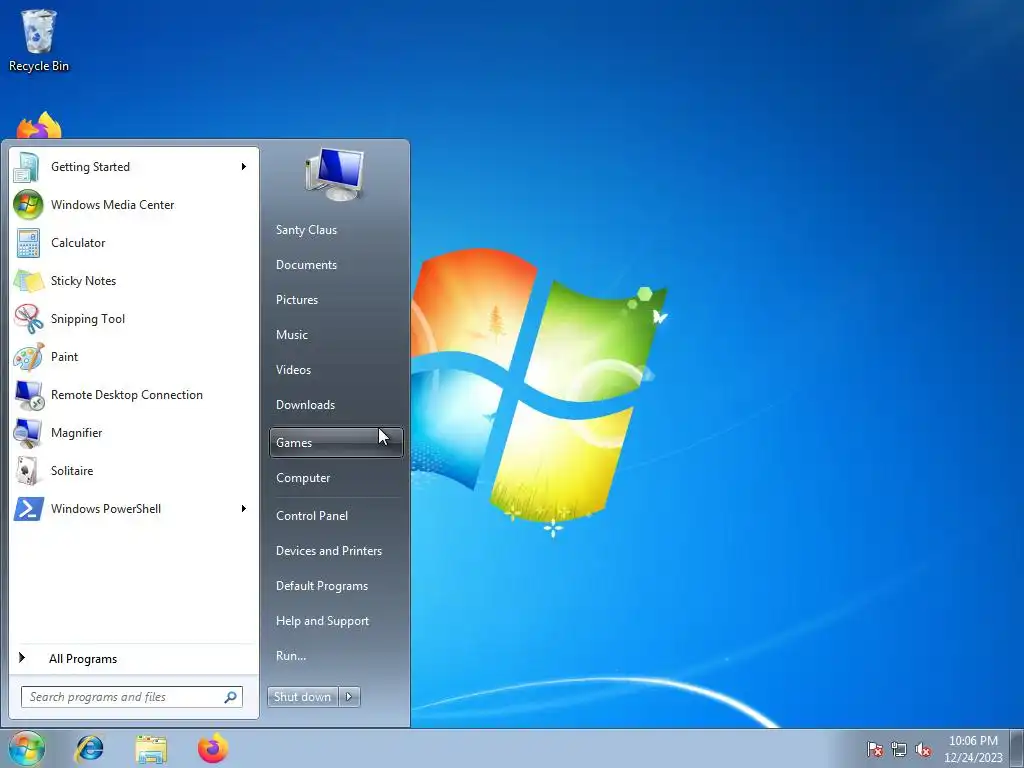This screenshot has width=1024, height=768.
Task: Select the Solitaire label text
Action: [72, 471]
